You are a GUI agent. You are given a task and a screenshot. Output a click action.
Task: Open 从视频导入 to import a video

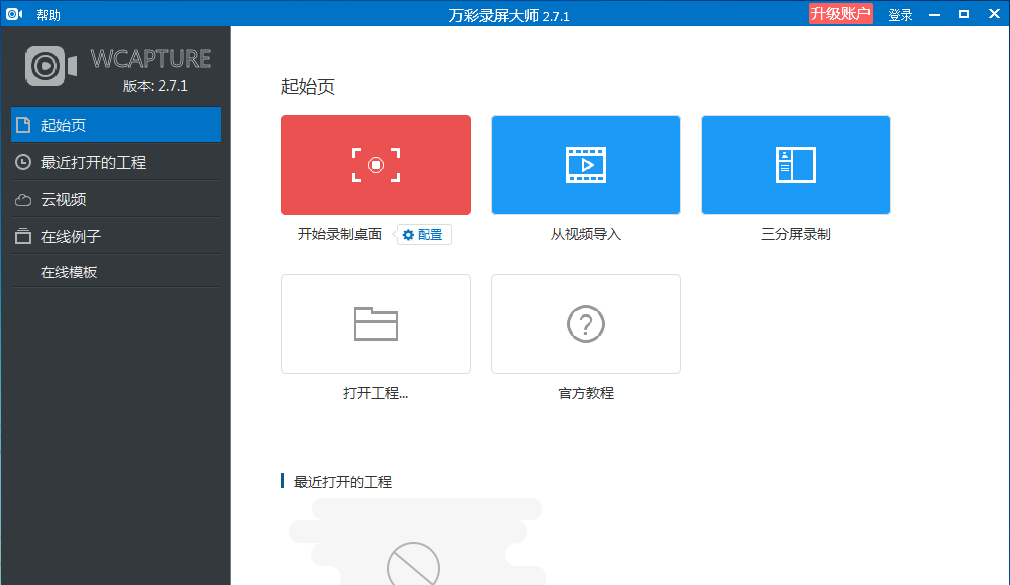coord(585,164)
